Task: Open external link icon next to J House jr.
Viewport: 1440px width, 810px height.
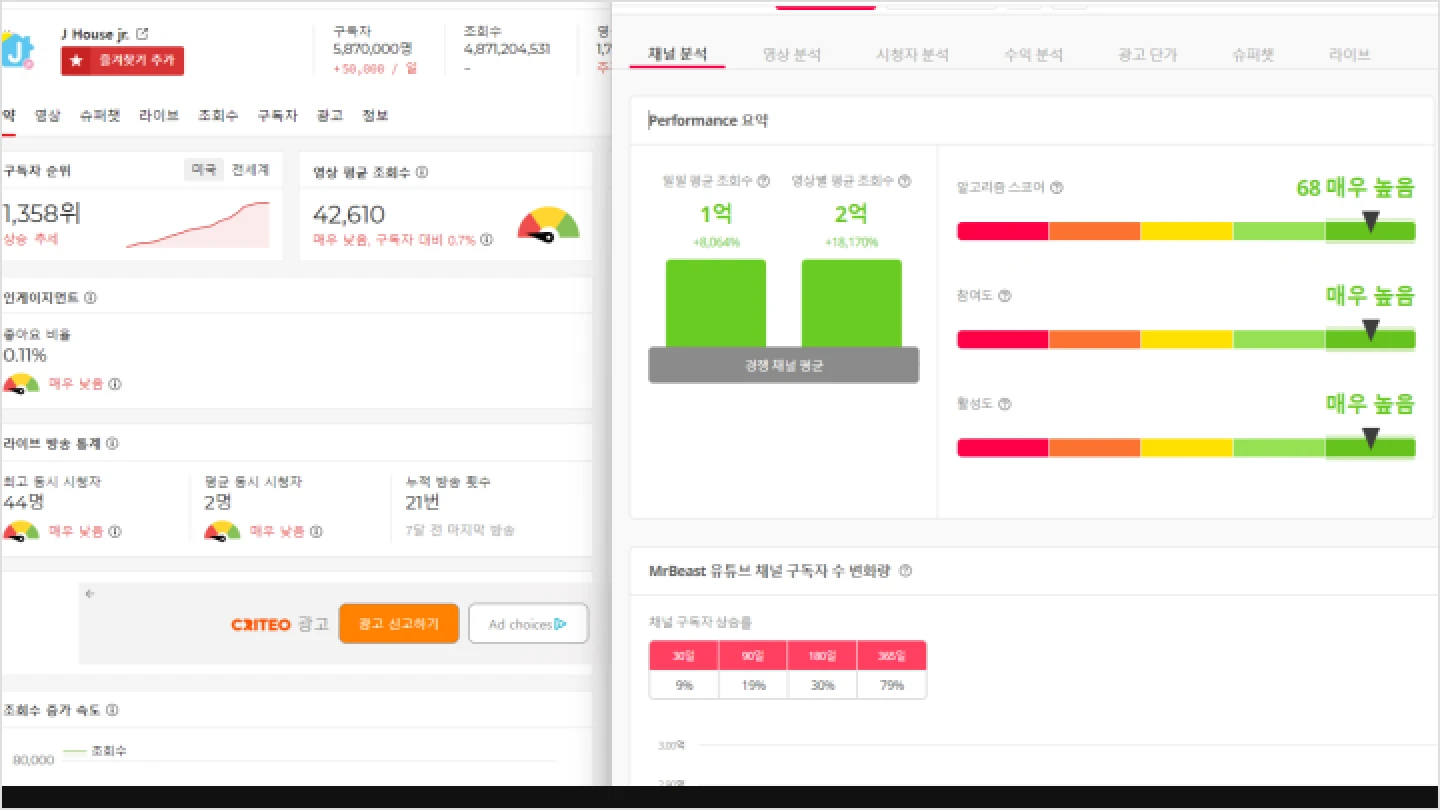Action: click(x=142, y=34)
